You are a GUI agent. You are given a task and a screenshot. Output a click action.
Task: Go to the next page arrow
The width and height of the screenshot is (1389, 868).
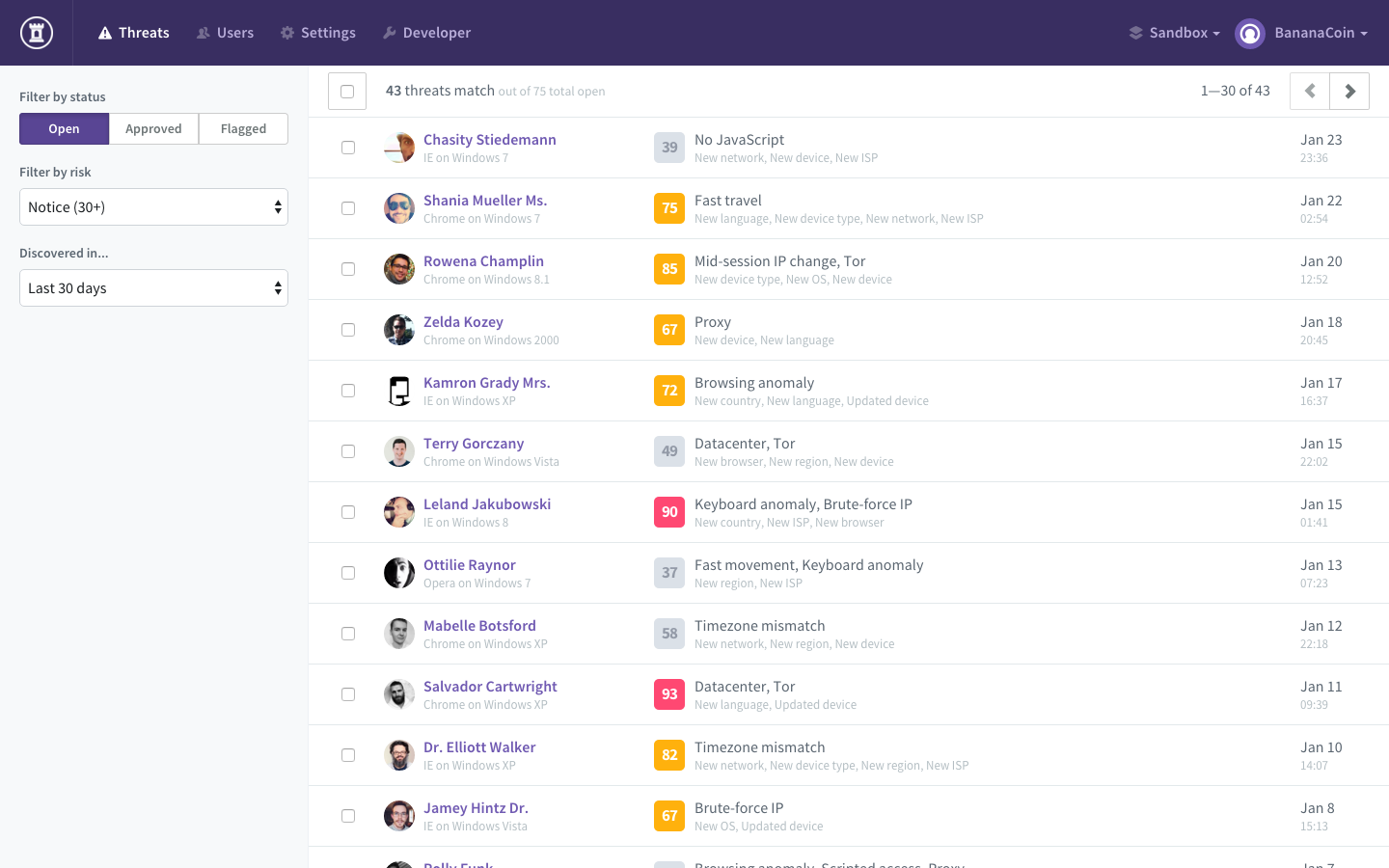(1349, 92)
